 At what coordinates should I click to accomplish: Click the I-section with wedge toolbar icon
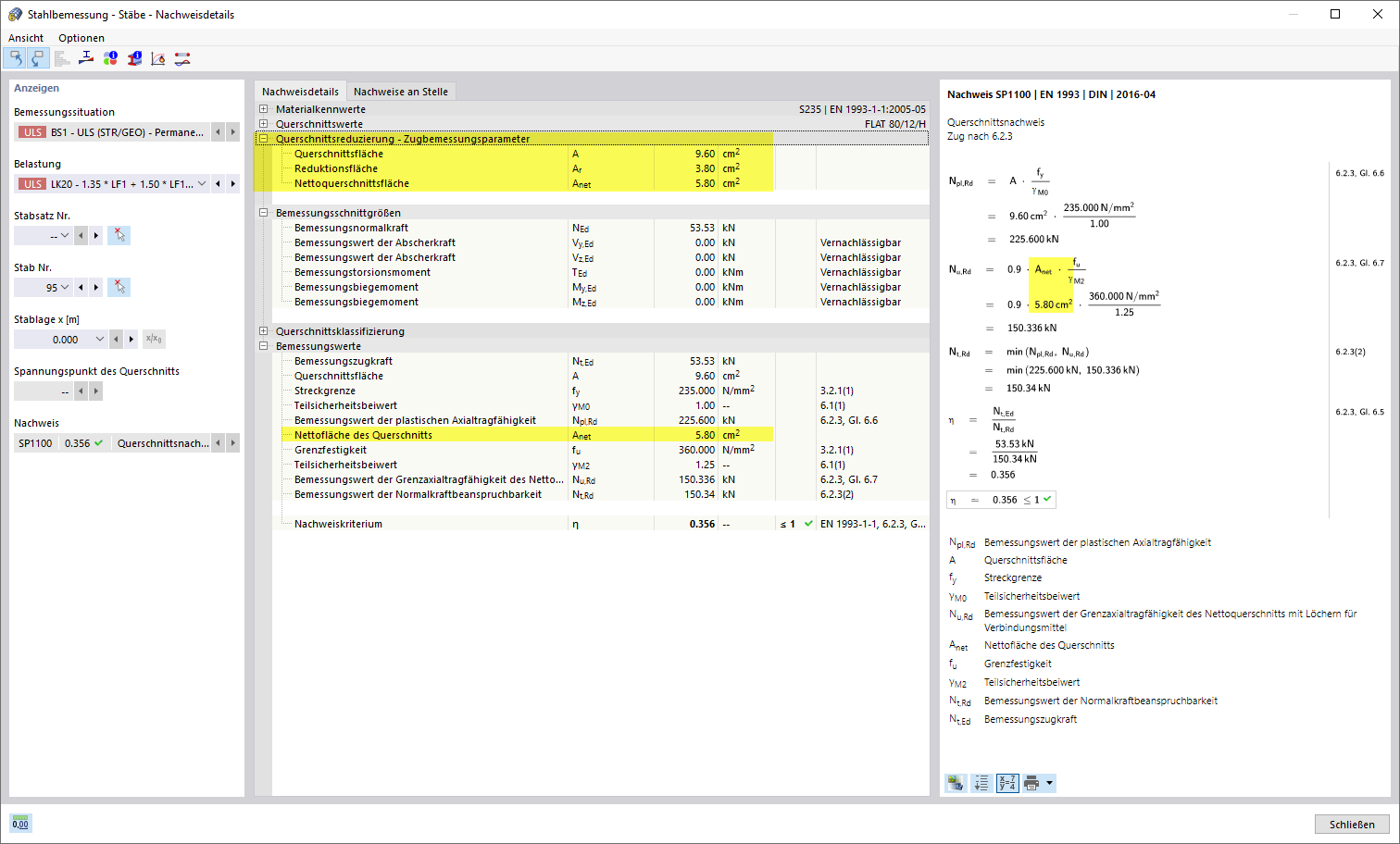tap(86, 58)
